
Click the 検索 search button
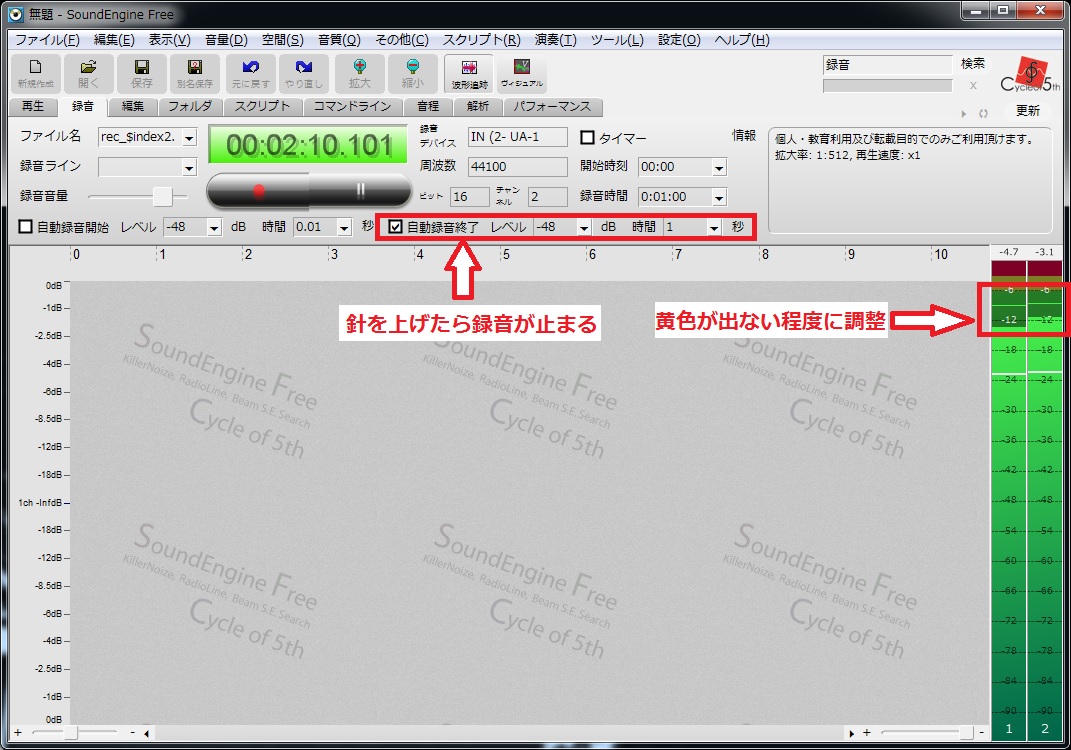tap(973, 64)
